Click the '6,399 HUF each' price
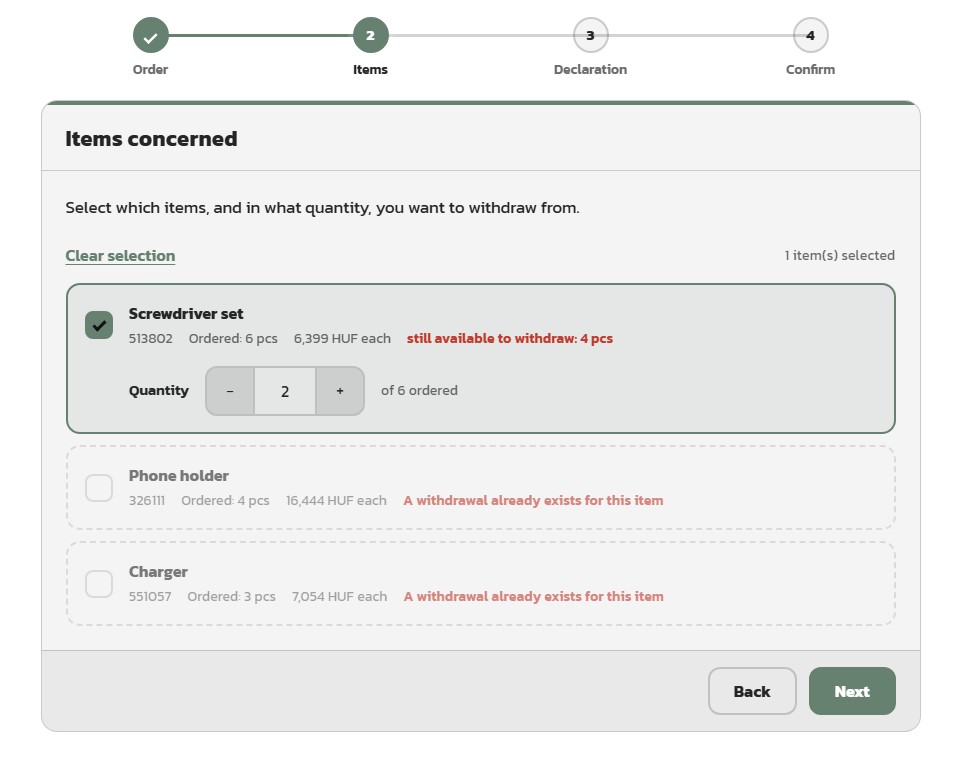This screenshot has height=759, width=960. pyautogui.click(x=342, y=338)
